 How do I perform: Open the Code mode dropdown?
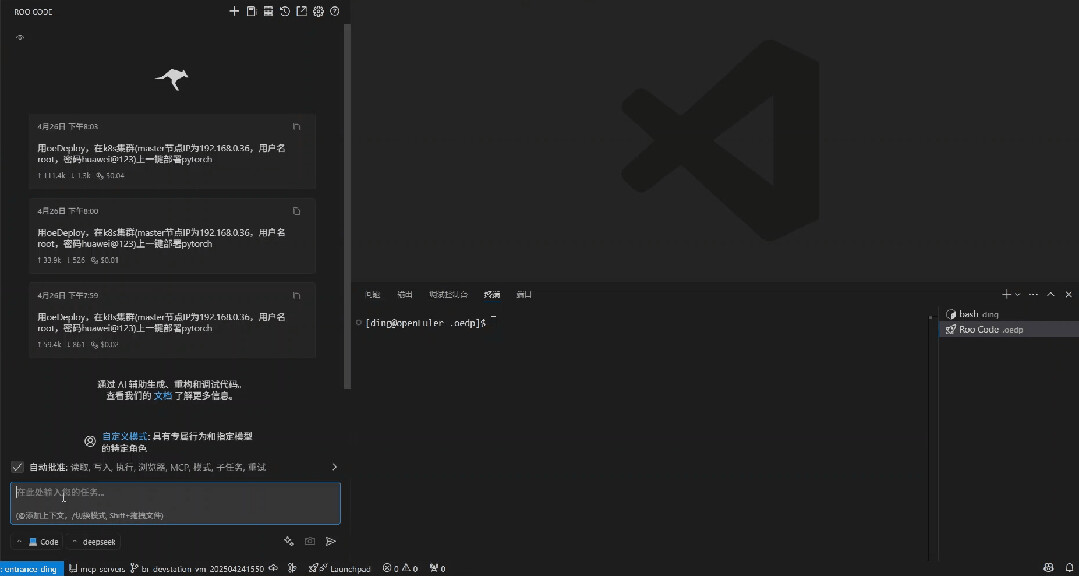[38, 541]
